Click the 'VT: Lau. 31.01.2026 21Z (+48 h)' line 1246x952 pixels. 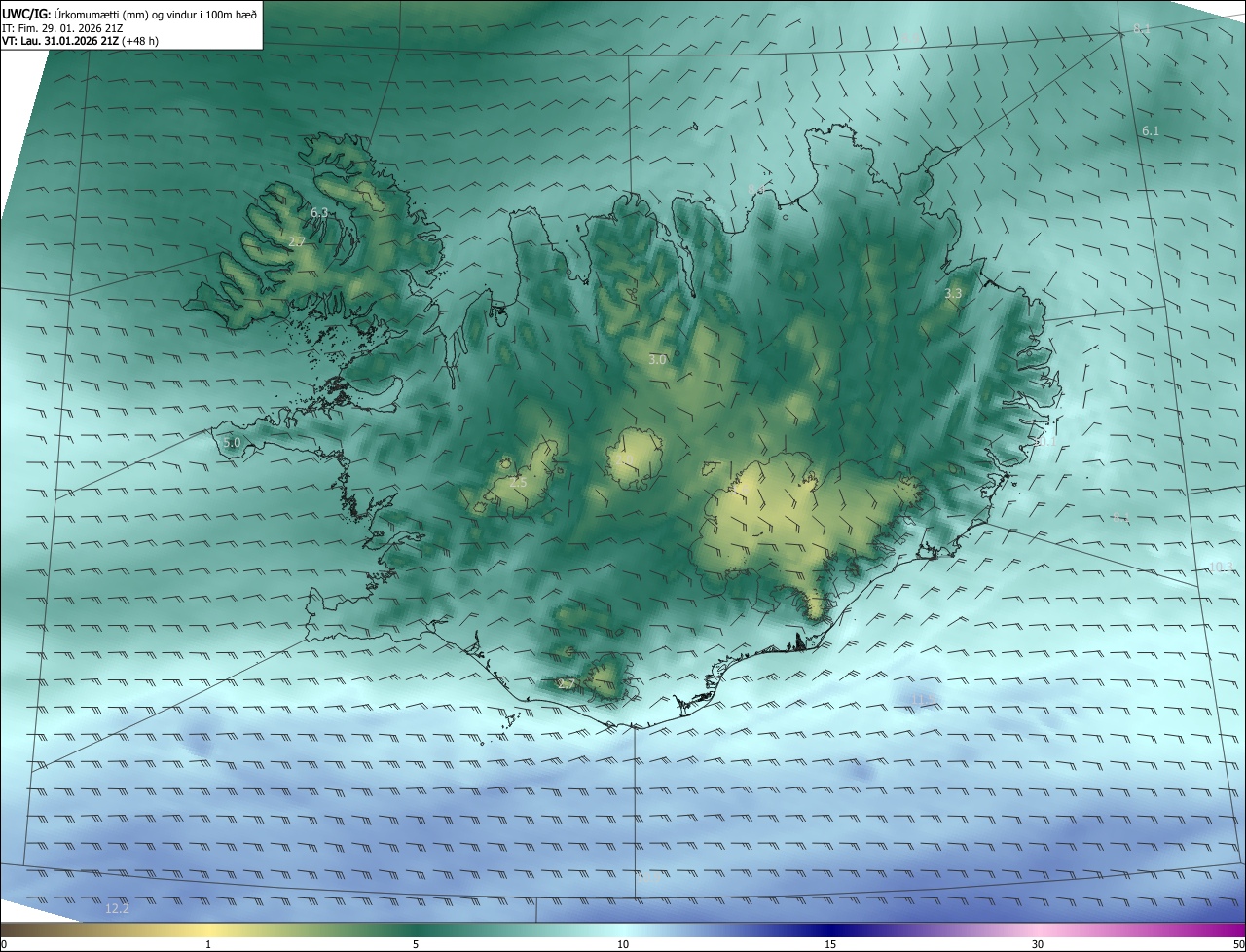pos(81,42)
